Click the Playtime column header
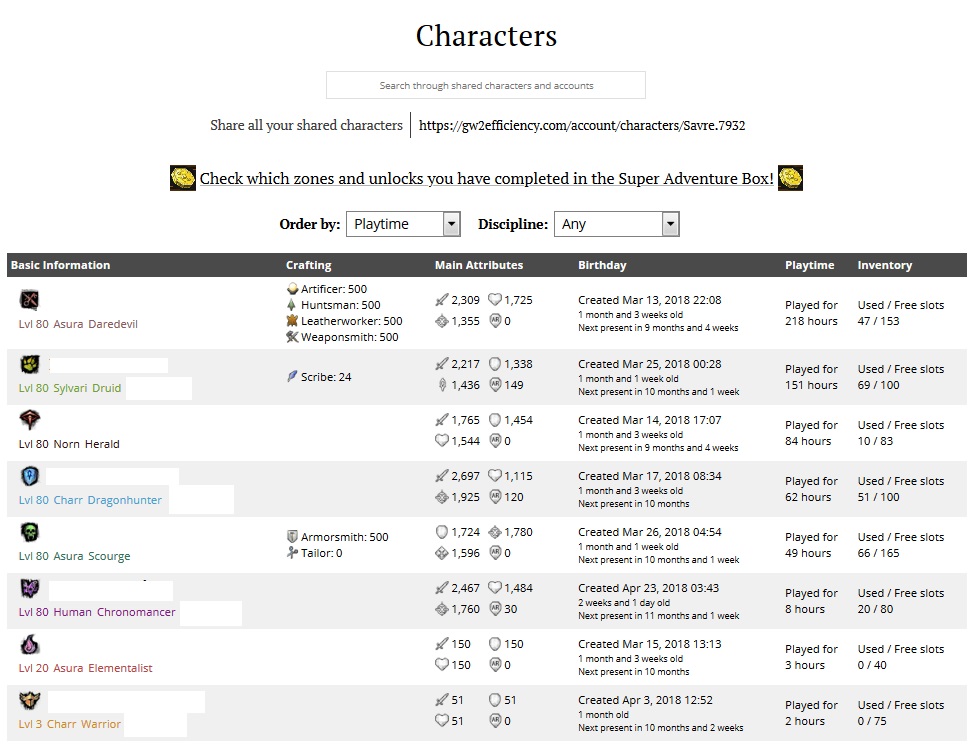Image resolution: width=973 pixels, height=755 pixels. 809,265
